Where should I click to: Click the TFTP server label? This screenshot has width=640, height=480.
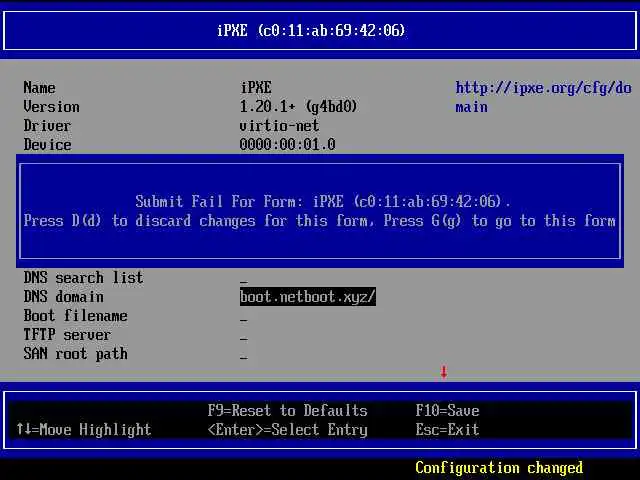pos(67,335)
